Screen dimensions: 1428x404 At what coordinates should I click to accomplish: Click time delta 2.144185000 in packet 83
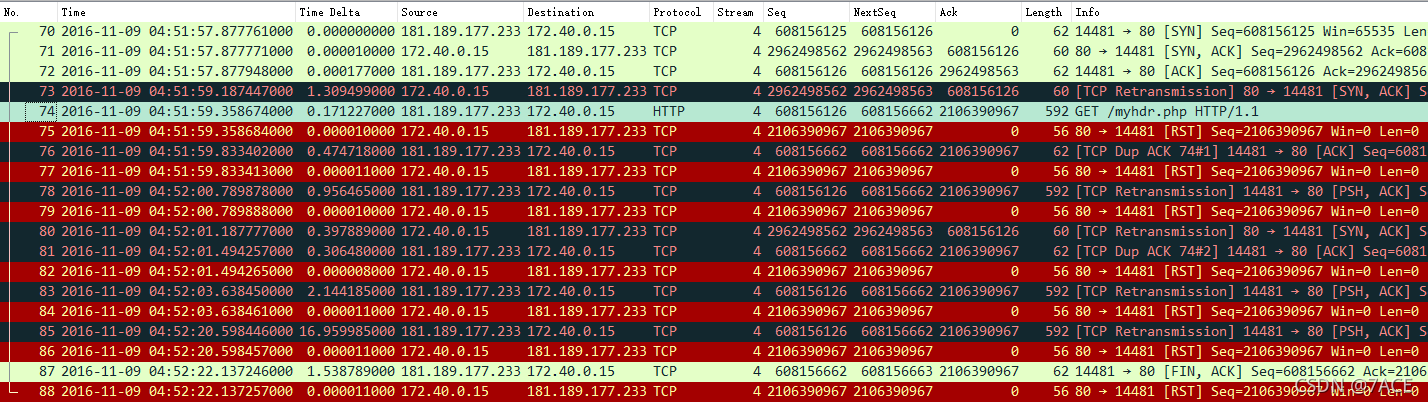(x=350, y=291)
